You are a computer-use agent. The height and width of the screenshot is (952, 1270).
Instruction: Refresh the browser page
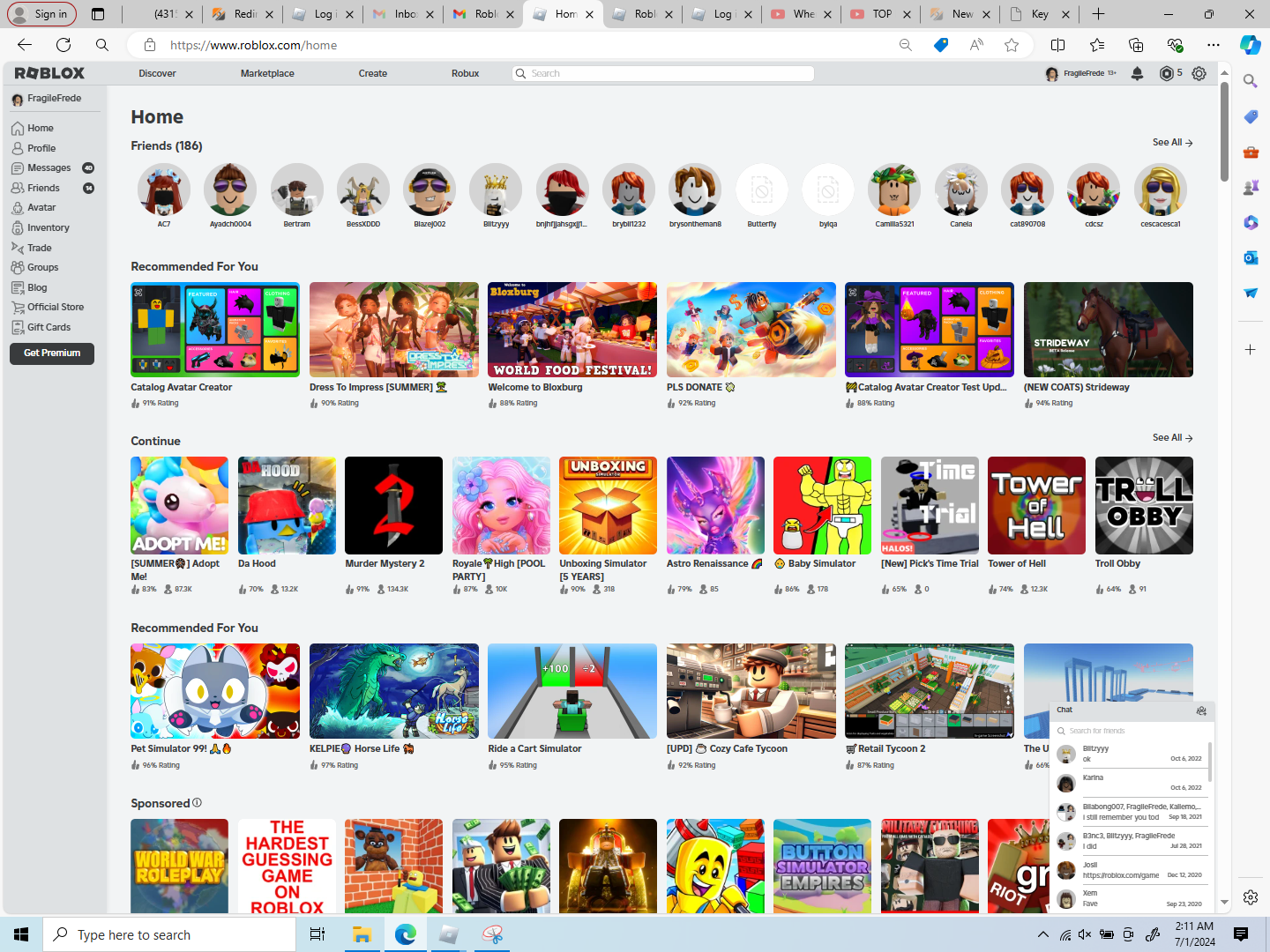coord(63,45)
